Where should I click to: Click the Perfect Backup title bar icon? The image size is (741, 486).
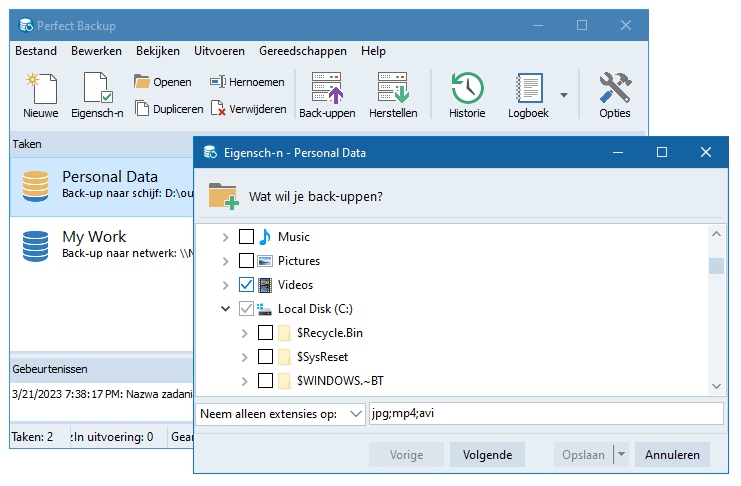point(26,25)
